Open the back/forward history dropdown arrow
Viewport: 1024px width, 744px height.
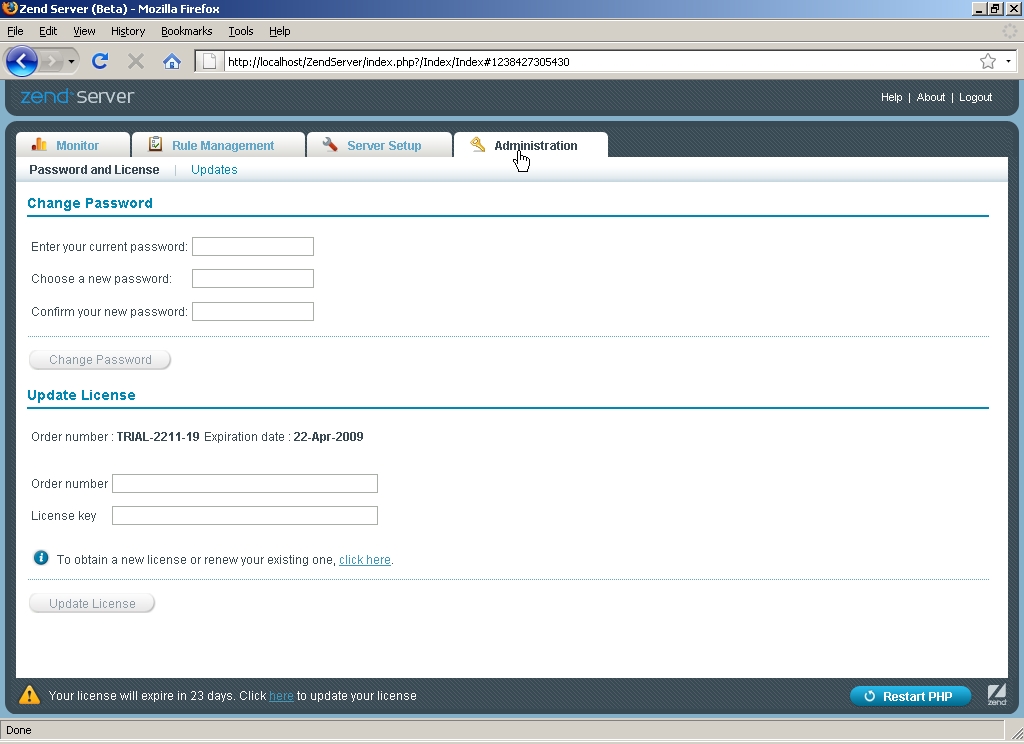click(71, 62)
